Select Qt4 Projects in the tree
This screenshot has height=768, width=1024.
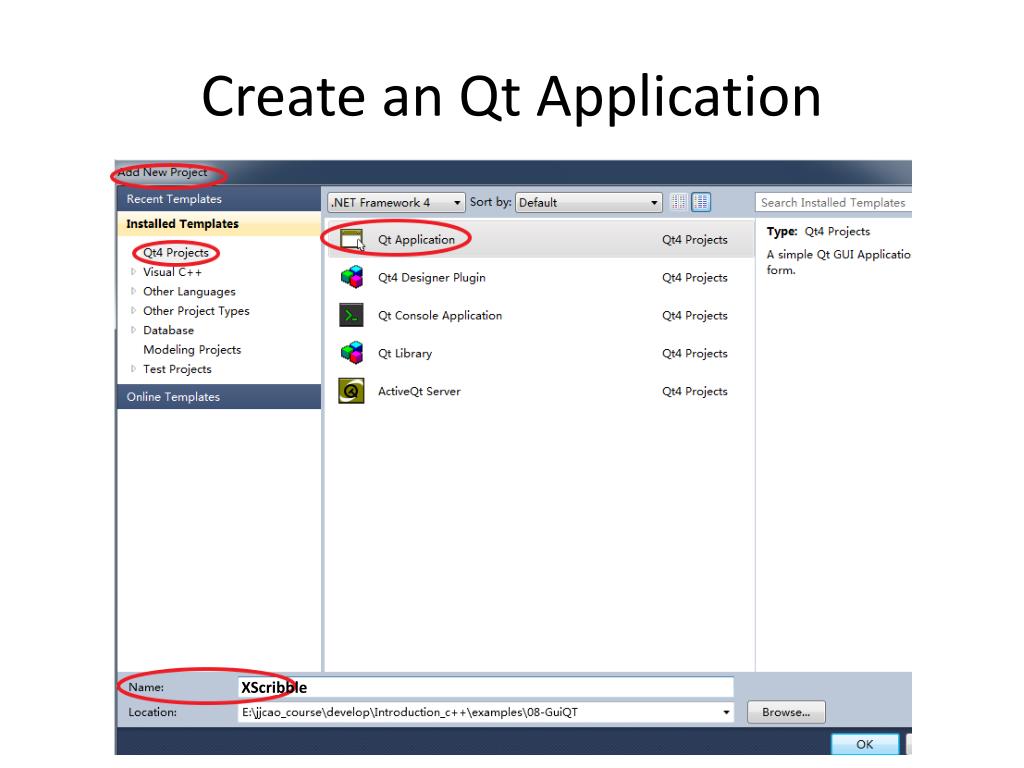(x=176, y=253)
